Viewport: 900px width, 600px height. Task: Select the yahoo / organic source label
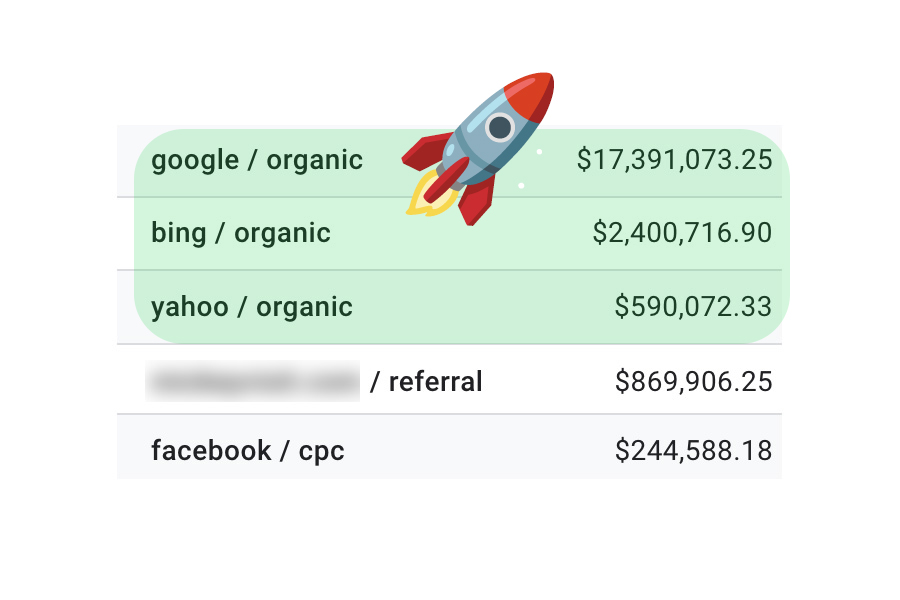252,307
